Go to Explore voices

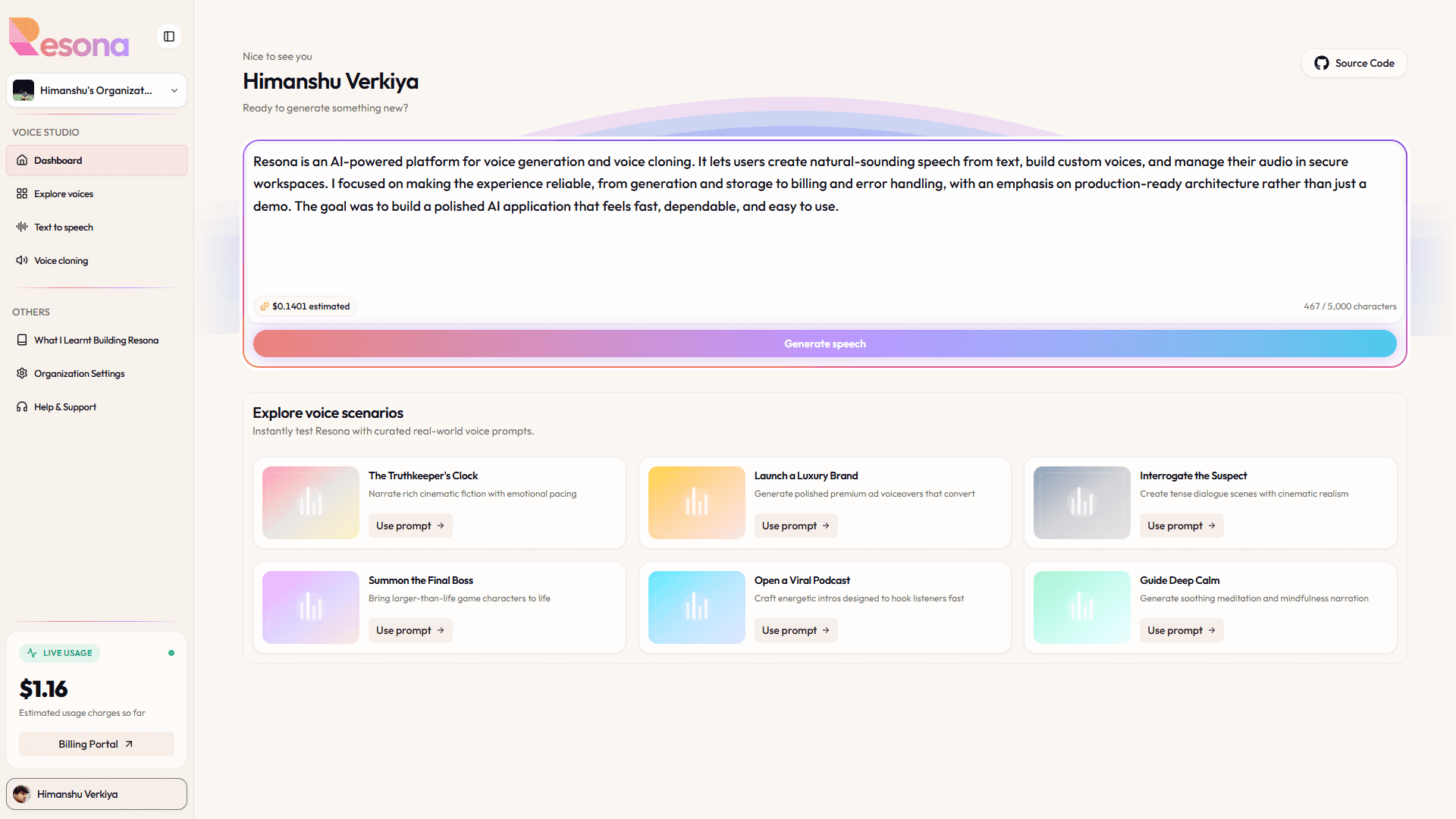pyautogui.click(x=96, y=193)
